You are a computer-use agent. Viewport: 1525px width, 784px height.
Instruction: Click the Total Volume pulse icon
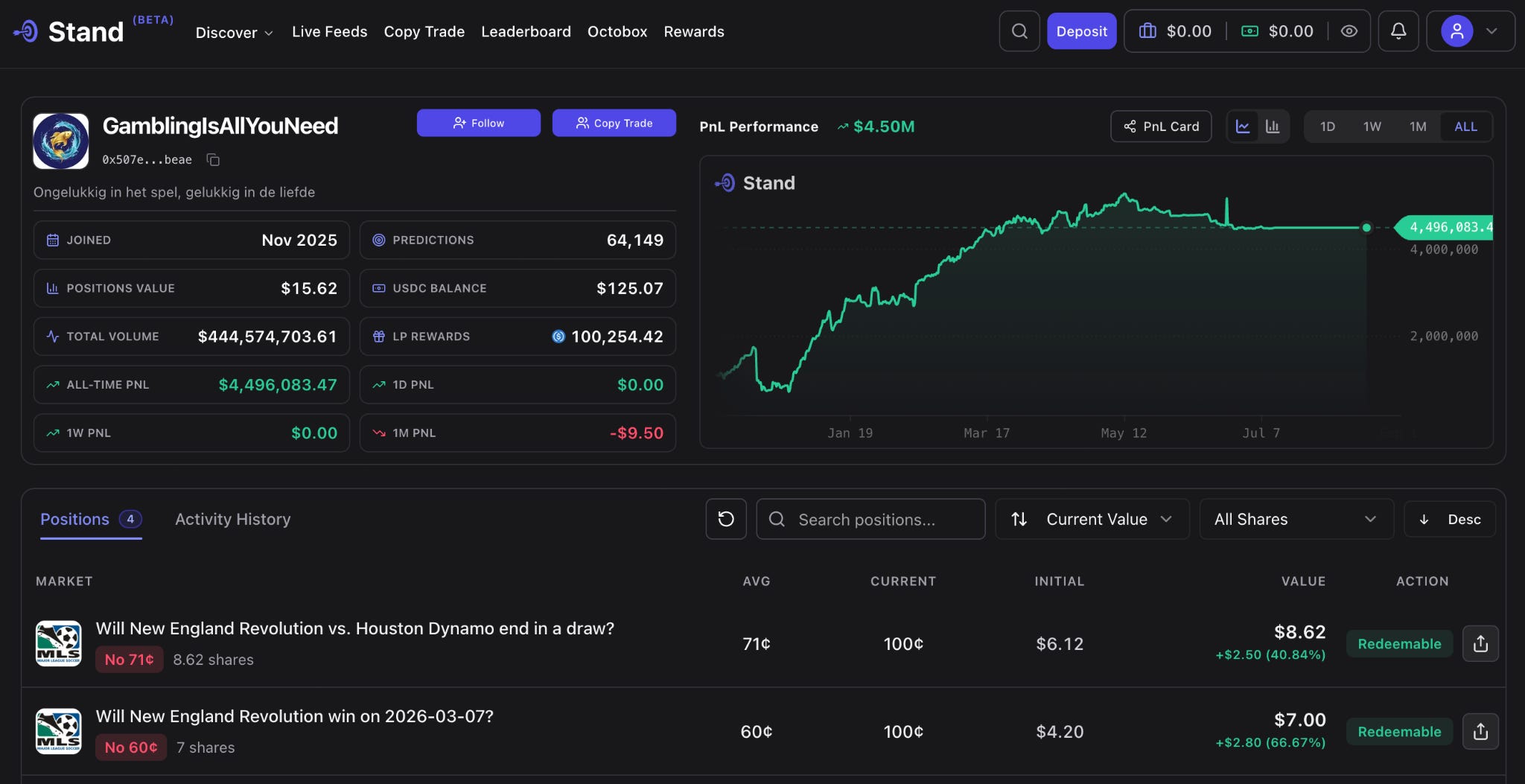click(x=53, y=337)
